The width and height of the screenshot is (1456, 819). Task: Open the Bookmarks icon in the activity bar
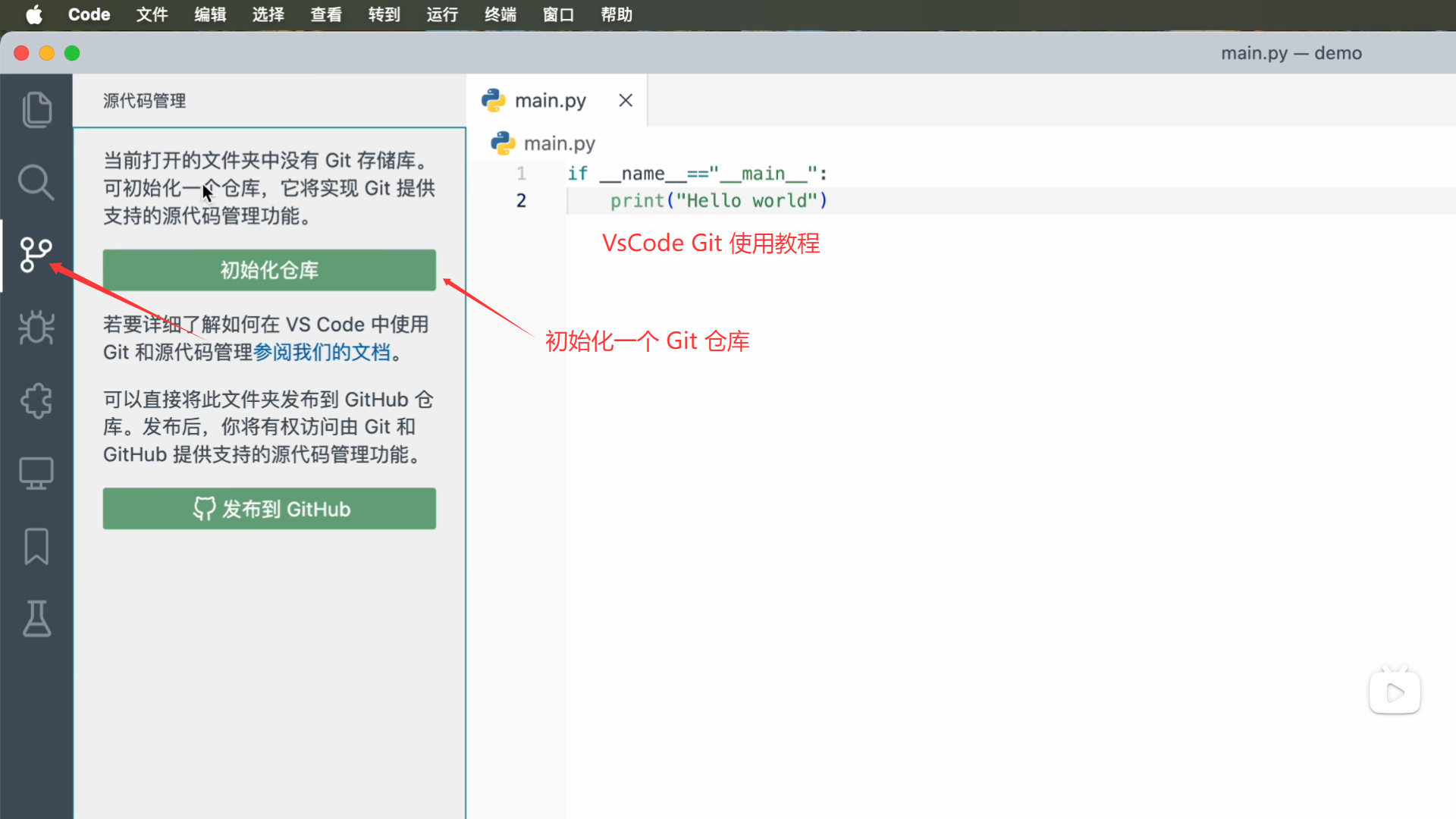(x=36, y=546)
